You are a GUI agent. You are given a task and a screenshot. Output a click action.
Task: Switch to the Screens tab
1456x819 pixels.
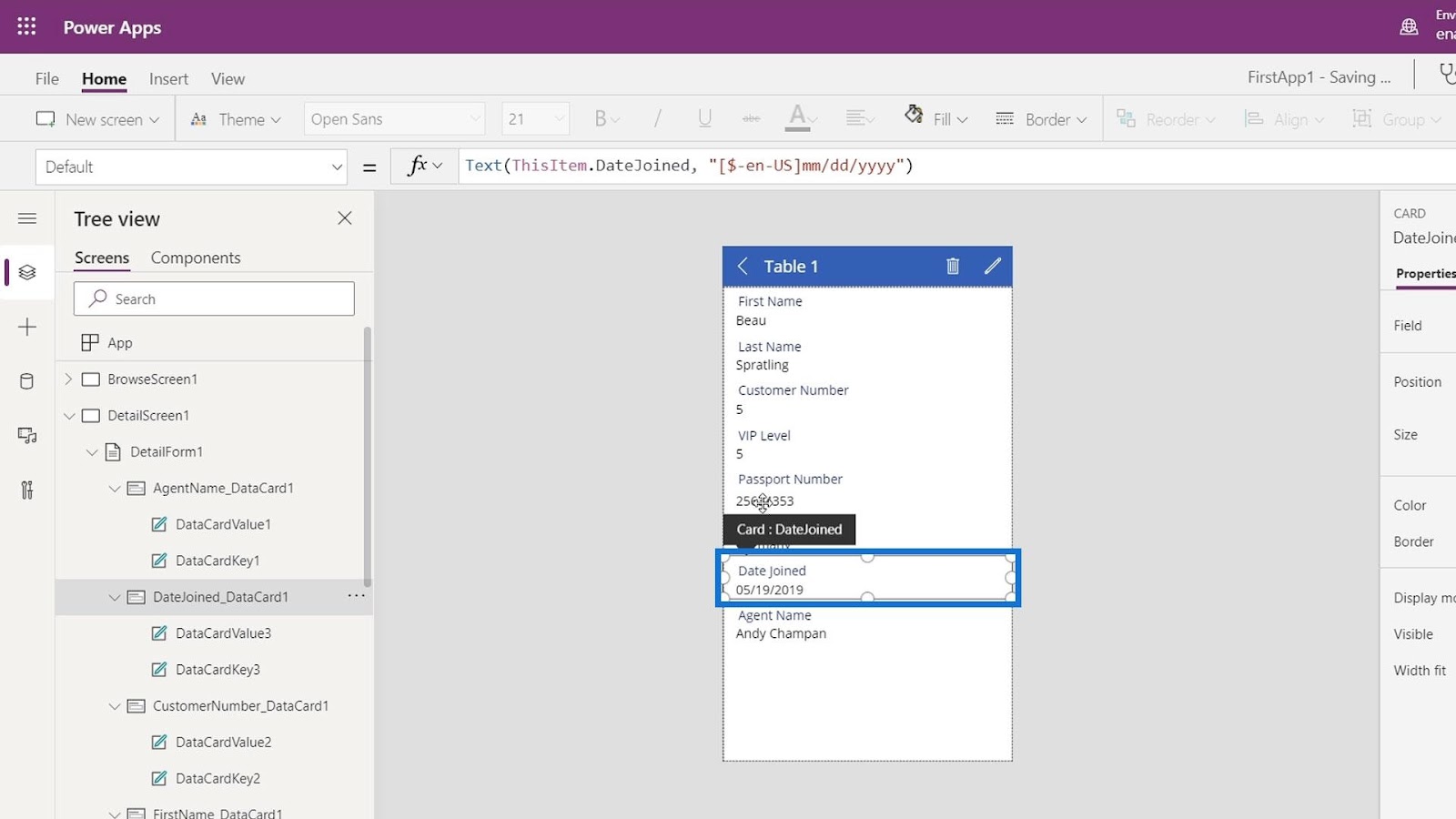coord(102,258)
